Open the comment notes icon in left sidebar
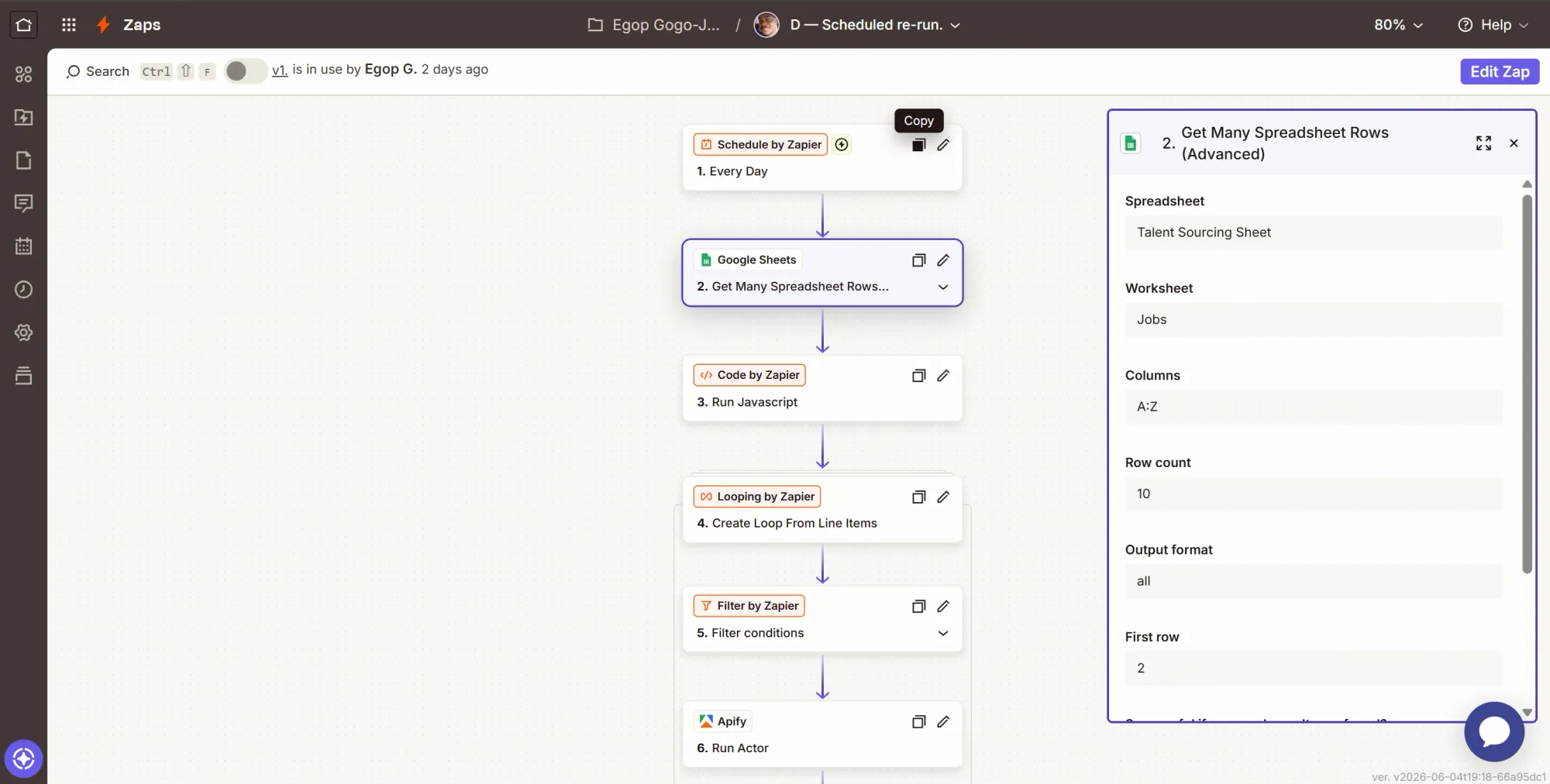The image size is (1550, 784). 24,203
